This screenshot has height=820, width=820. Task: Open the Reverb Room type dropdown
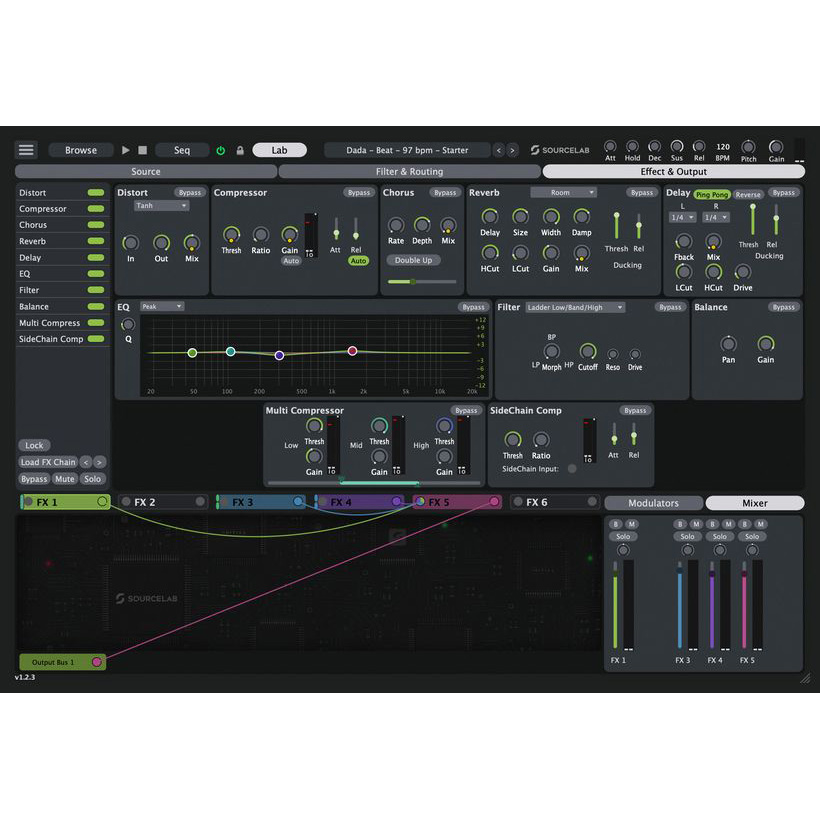(x=563, y=192)
